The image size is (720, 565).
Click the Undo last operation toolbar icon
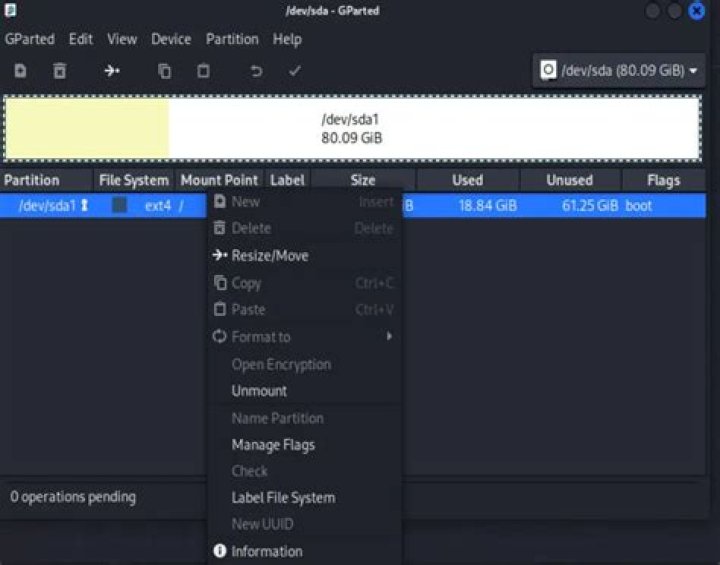[x=256, y=71]
